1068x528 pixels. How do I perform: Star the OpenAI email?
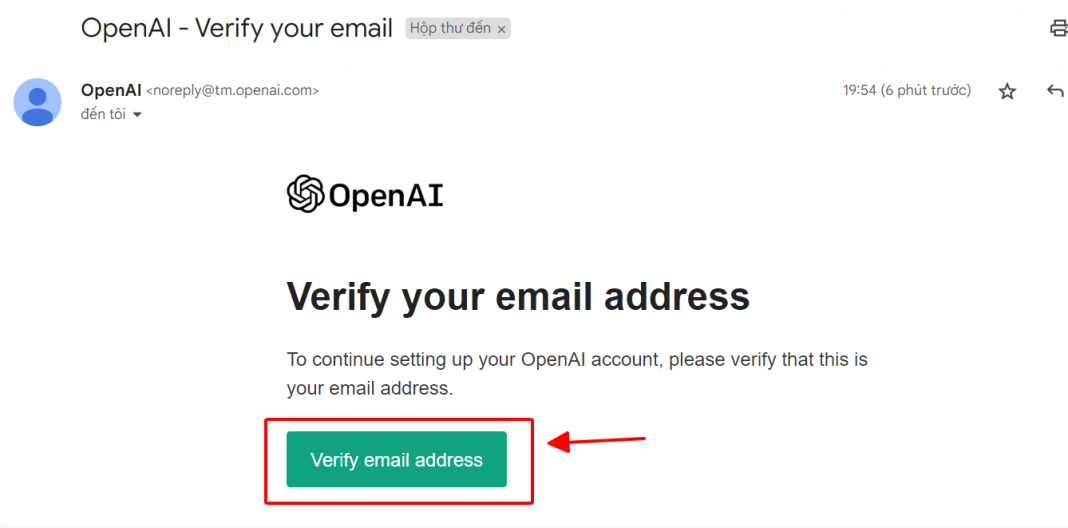(x=1007, y=91)
